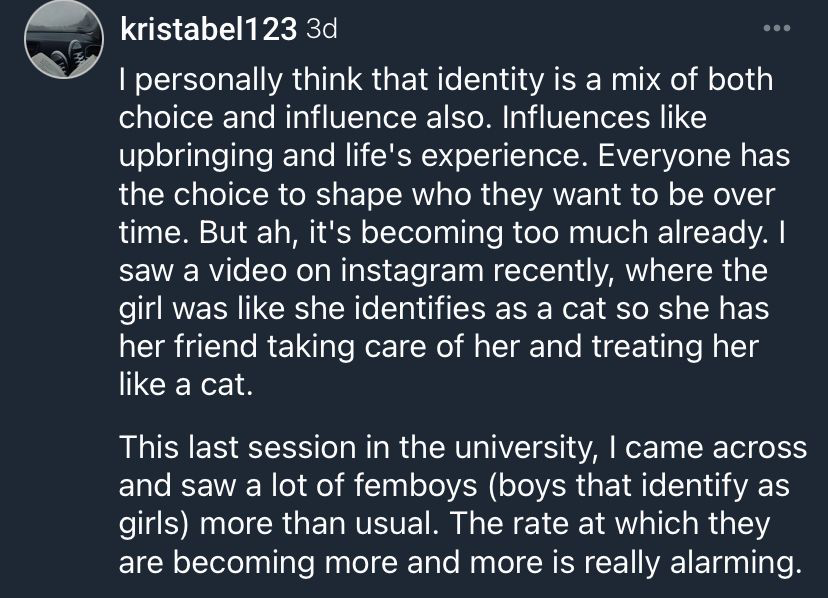The width and height of the screenshot is (828, 598).
Task: Open the three-dot more options menu
Action: pyautogui.click(x=776, y=28)
